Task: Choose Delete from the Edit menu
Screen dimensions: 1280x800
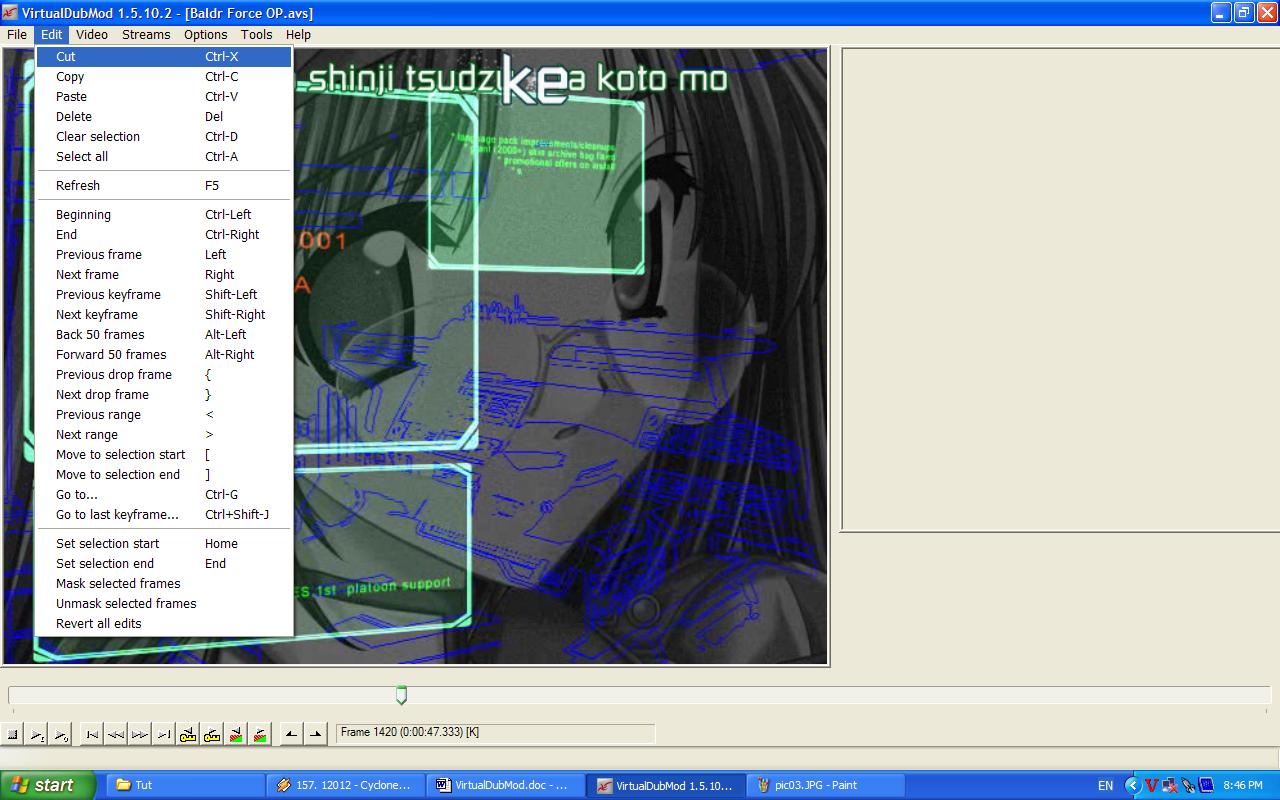Action: [164, 117]
